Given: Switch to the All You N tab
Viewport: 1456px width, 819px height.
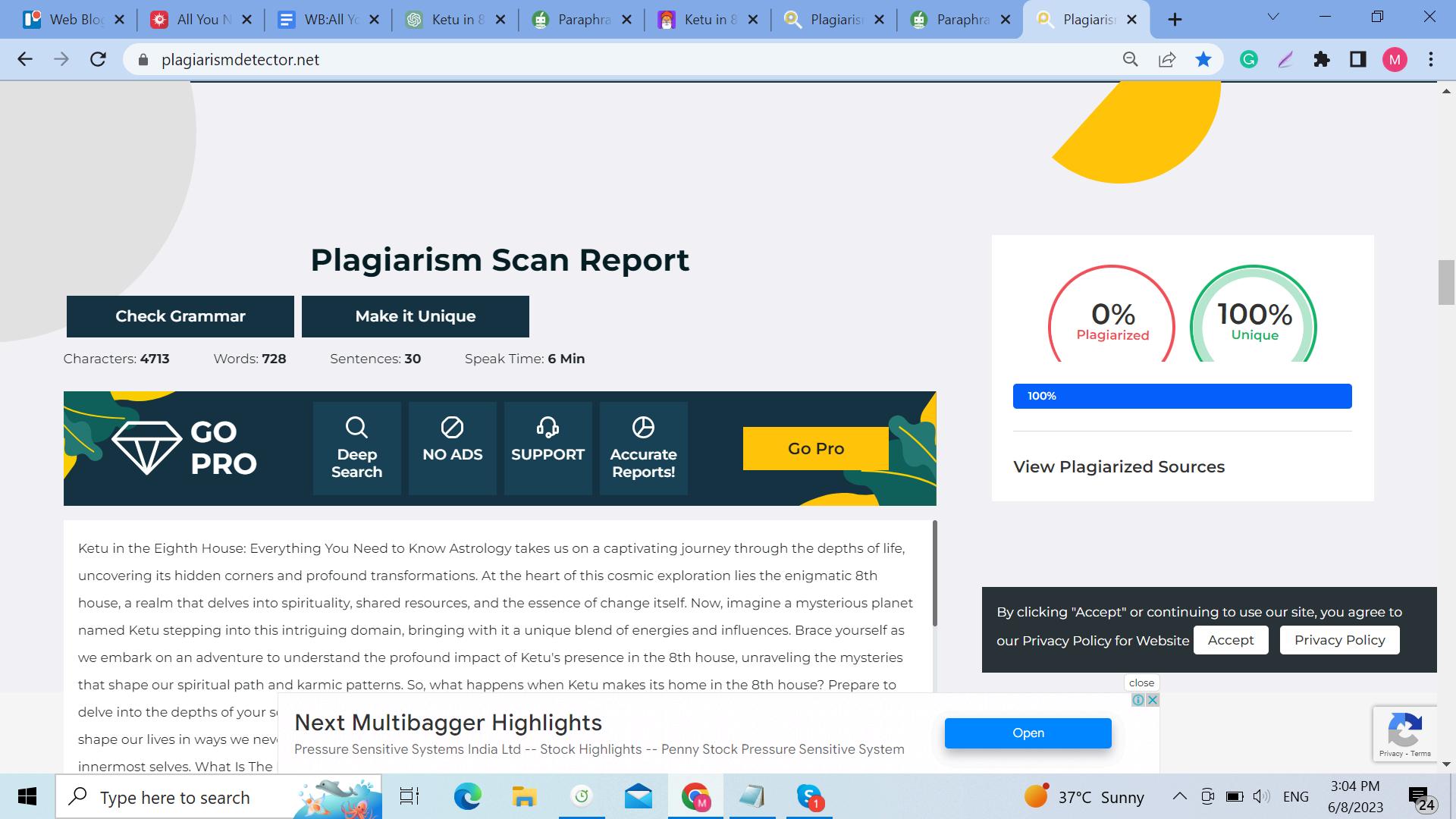Looking at the screenshot, I should pyautogui.click(x=201, y=20).
